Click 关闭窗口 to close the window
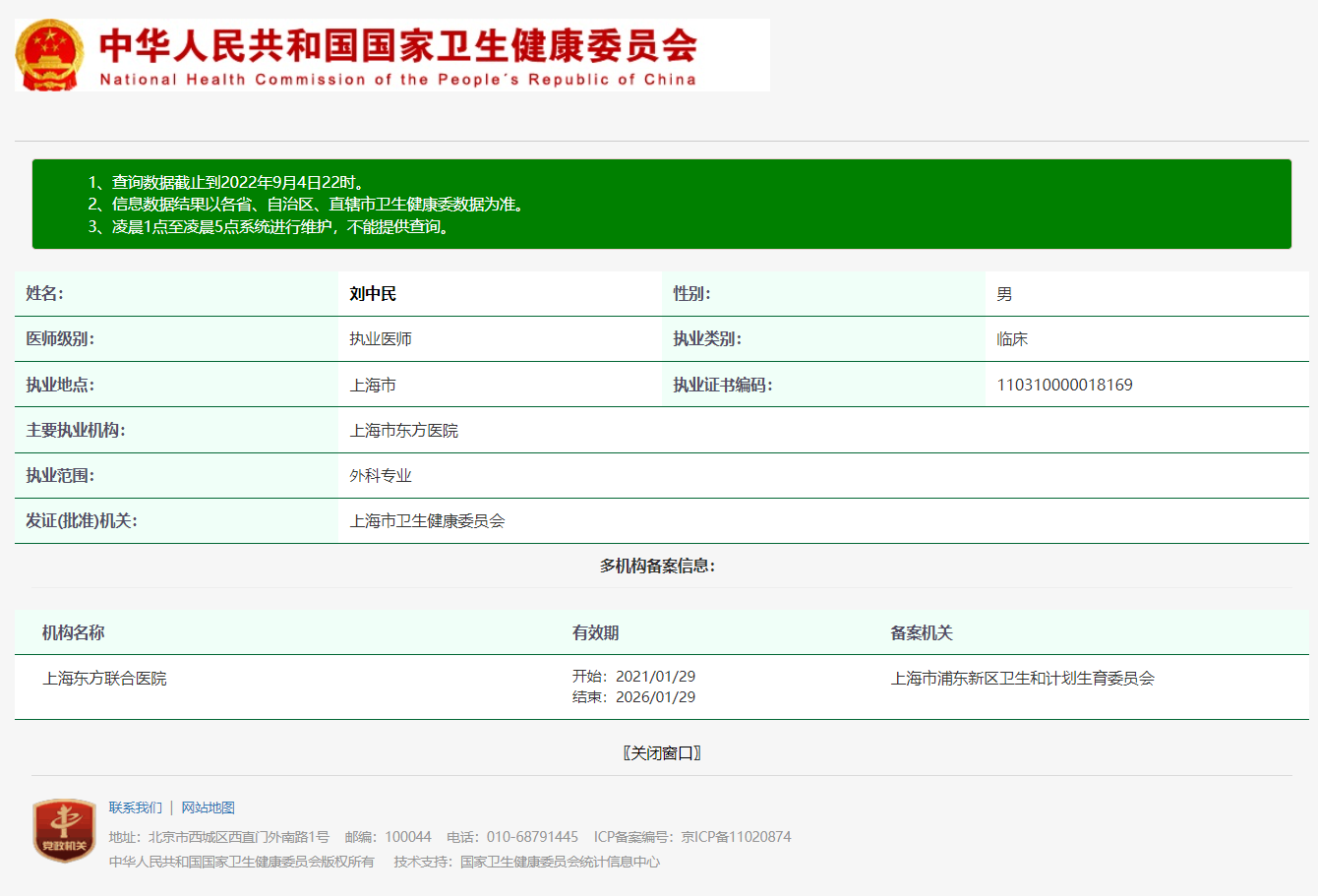 (662, 753)
